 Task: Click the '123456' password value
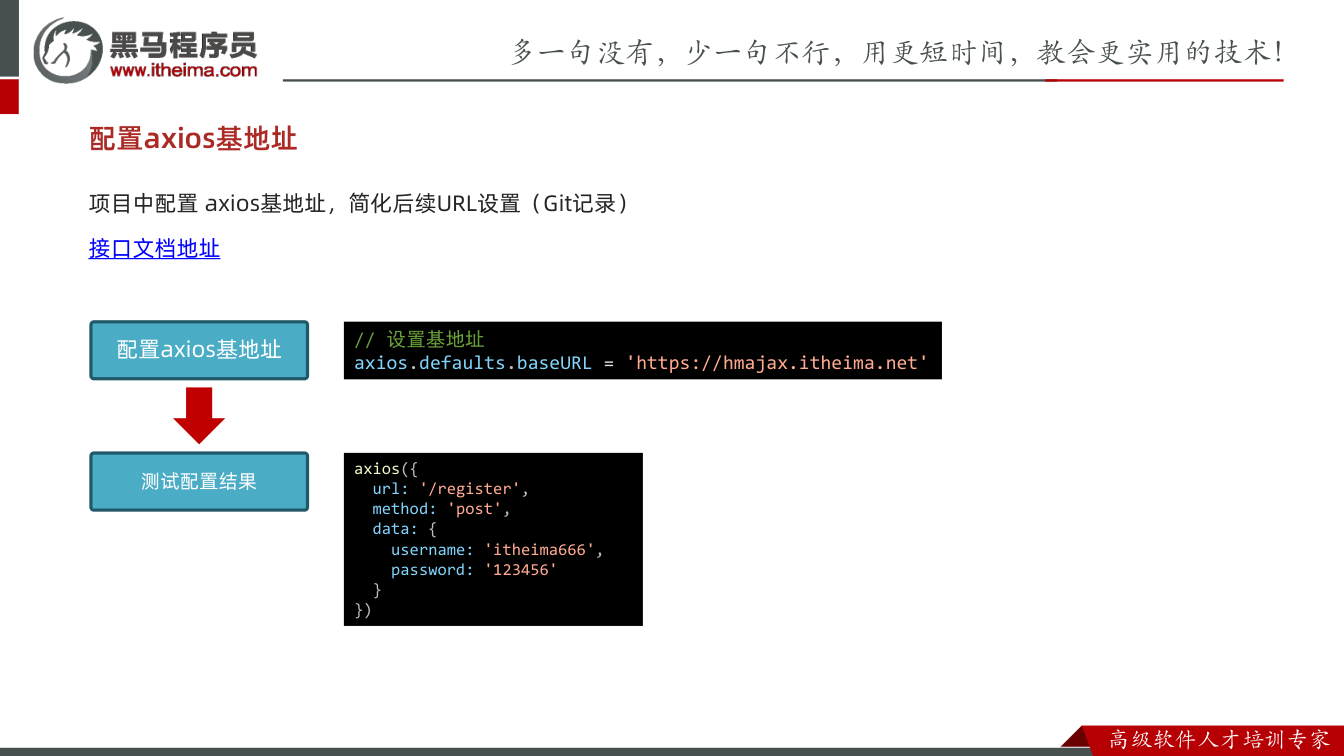point(520,570)
